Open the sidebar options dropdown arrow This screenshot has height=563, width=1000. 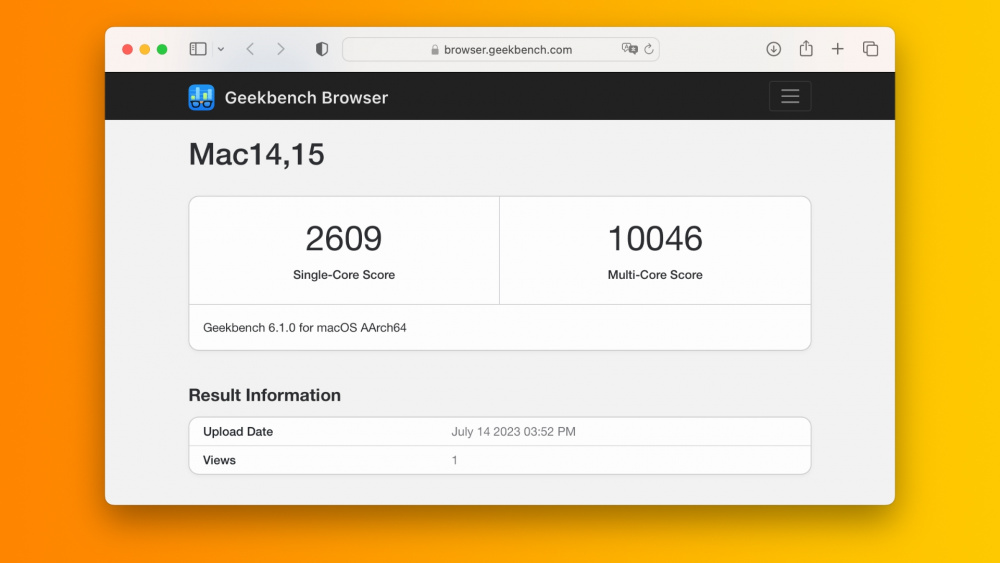tap(221, 49)
